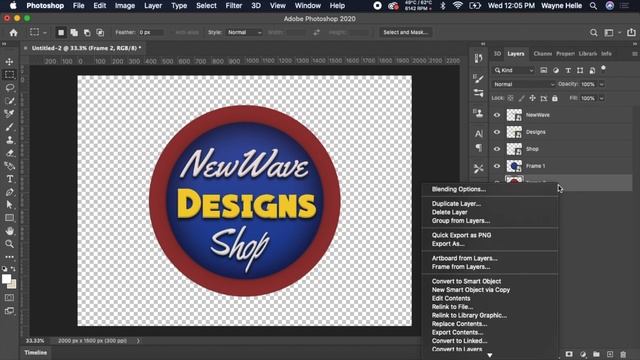The width and height of the screenshot is (640, 360).
Task: Choose New selection mode icon
Action: click(61, 33)
